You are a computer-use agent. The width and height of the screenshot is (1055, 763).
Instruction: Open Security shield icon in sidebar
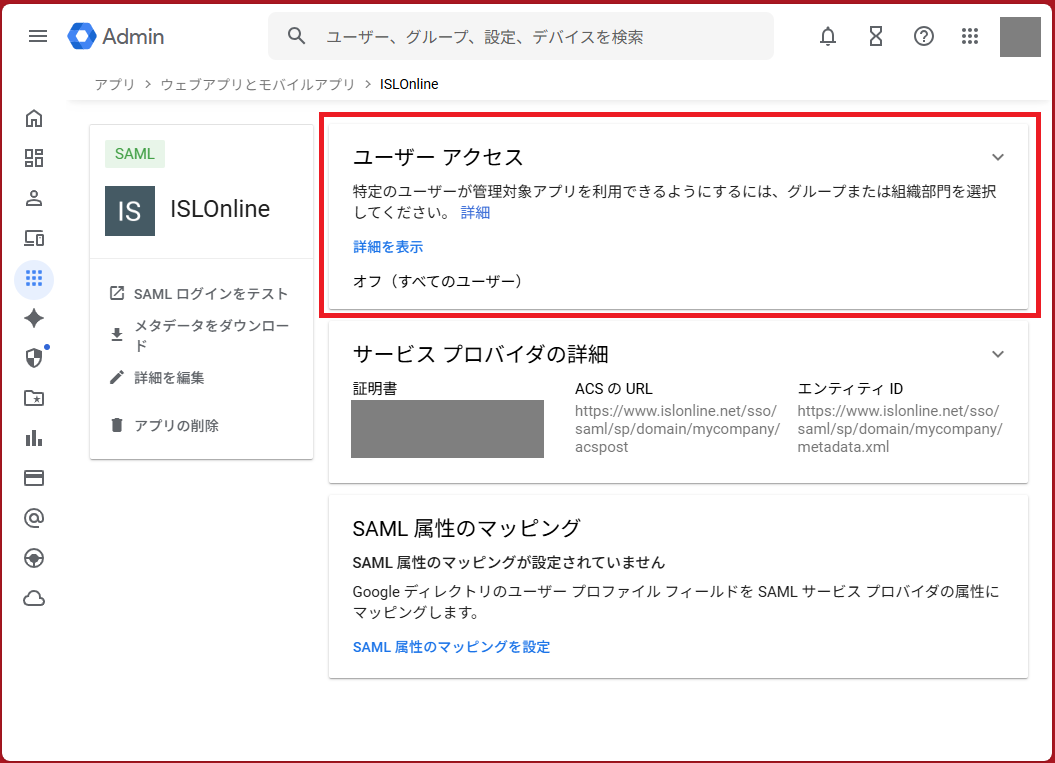(x=34, y=358)
